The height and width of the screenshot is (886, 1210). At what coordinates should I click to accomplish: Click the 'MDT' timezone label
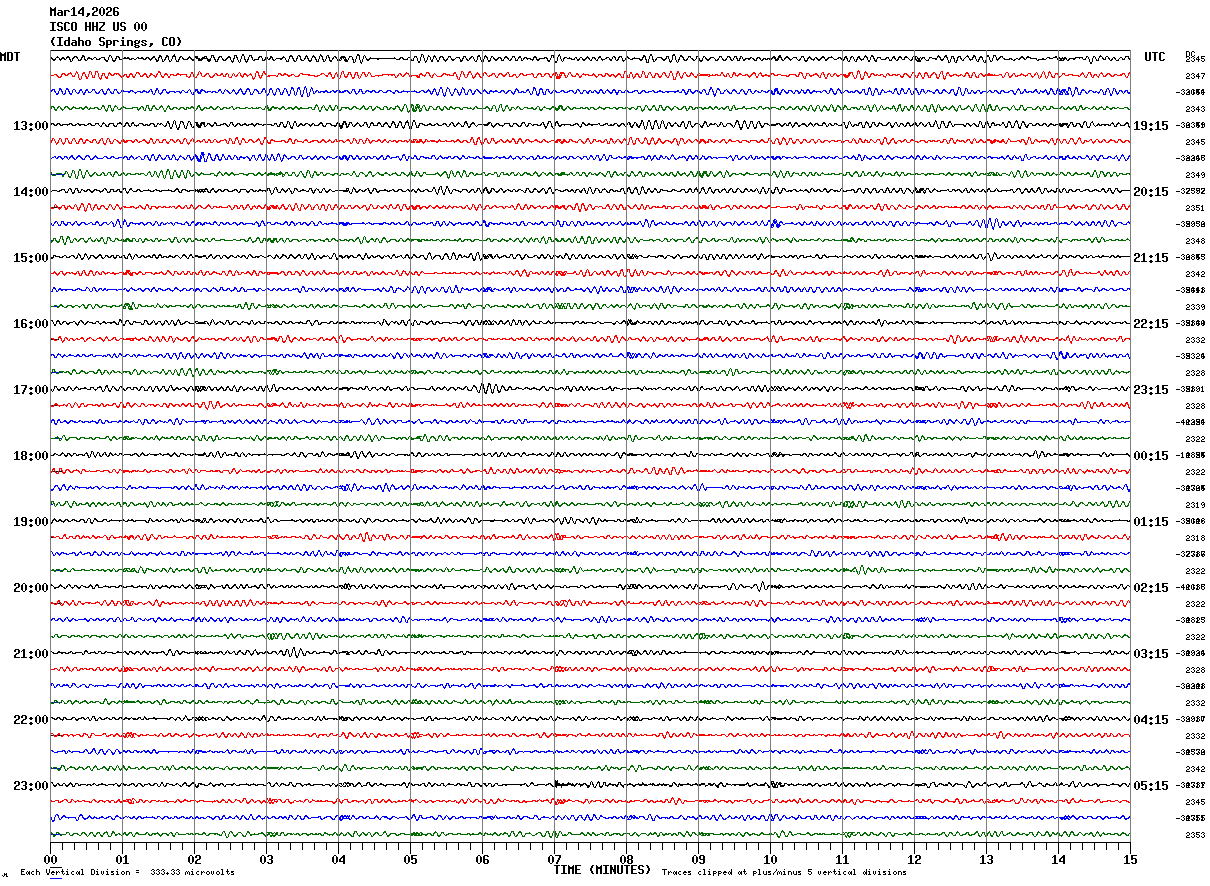(x=10, y=57)
